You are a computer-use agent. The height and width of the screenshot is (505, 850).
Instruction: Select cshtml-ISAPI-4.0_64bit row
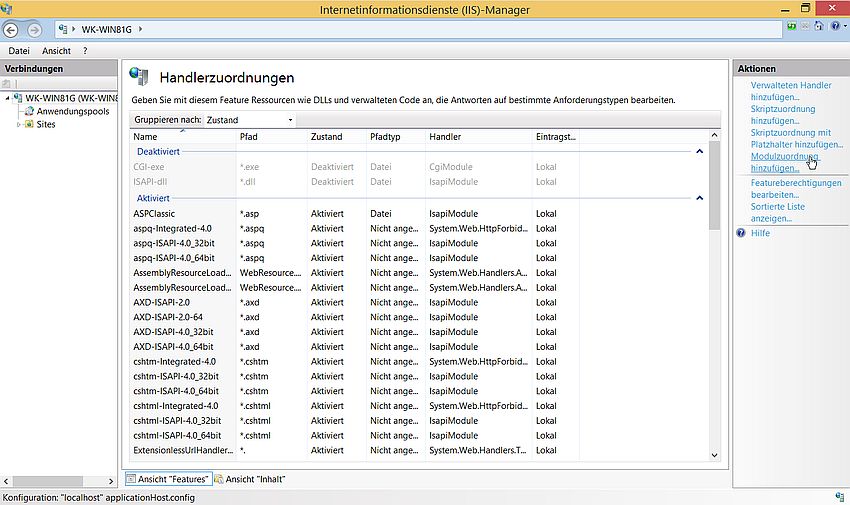[355, 435]
